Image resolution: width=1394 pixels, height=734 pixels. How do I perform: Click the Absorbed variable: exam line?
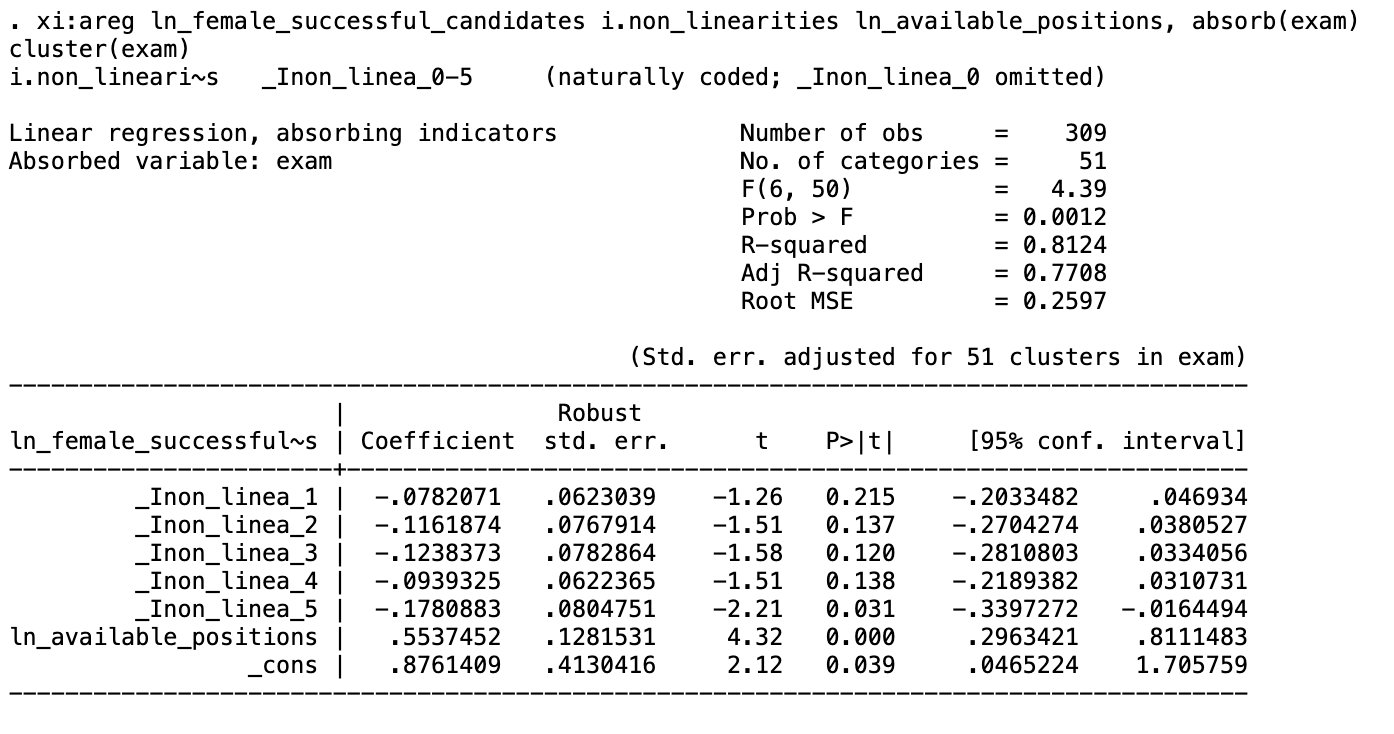coord(170,161)
